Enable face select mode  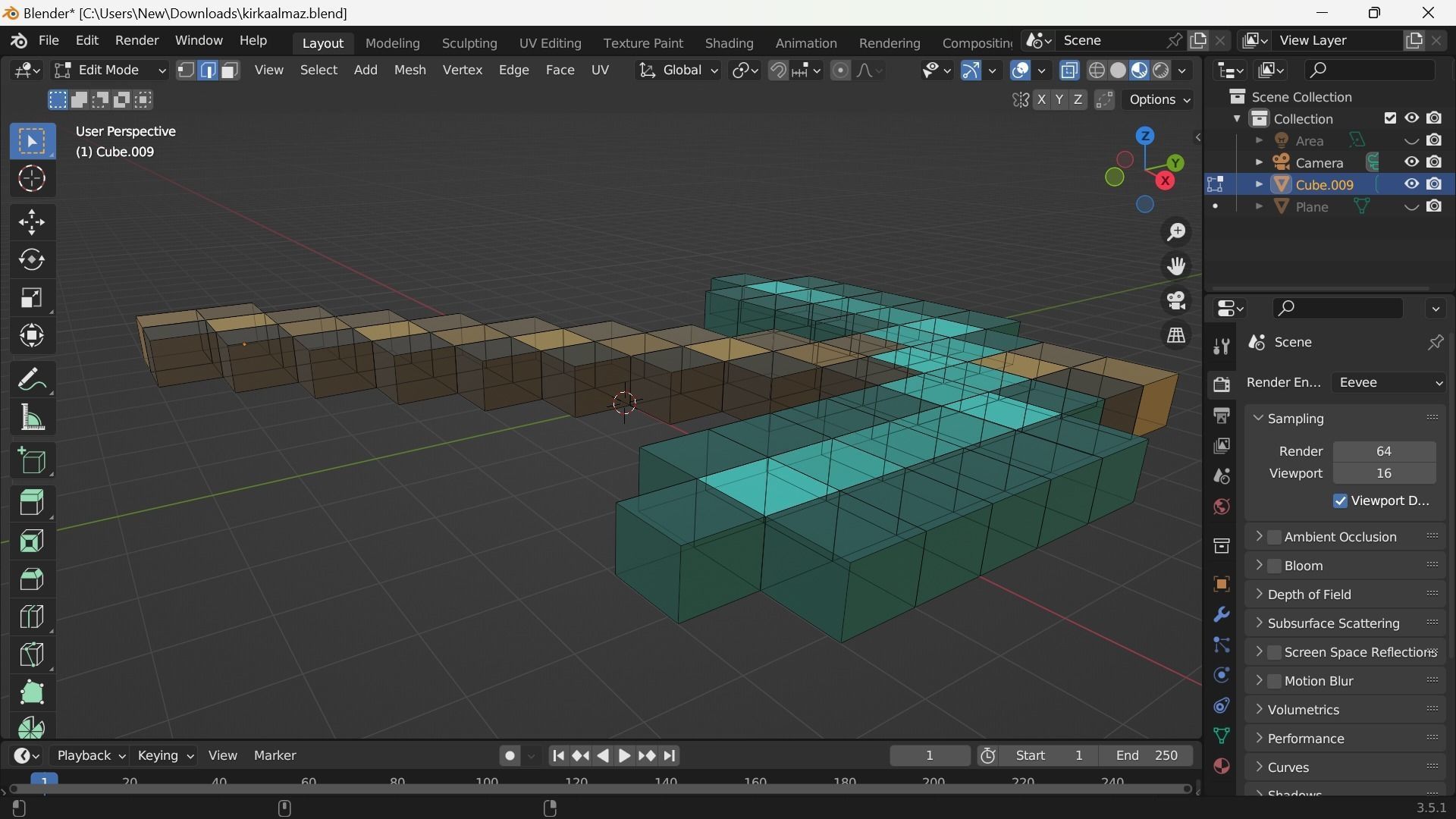231,71
